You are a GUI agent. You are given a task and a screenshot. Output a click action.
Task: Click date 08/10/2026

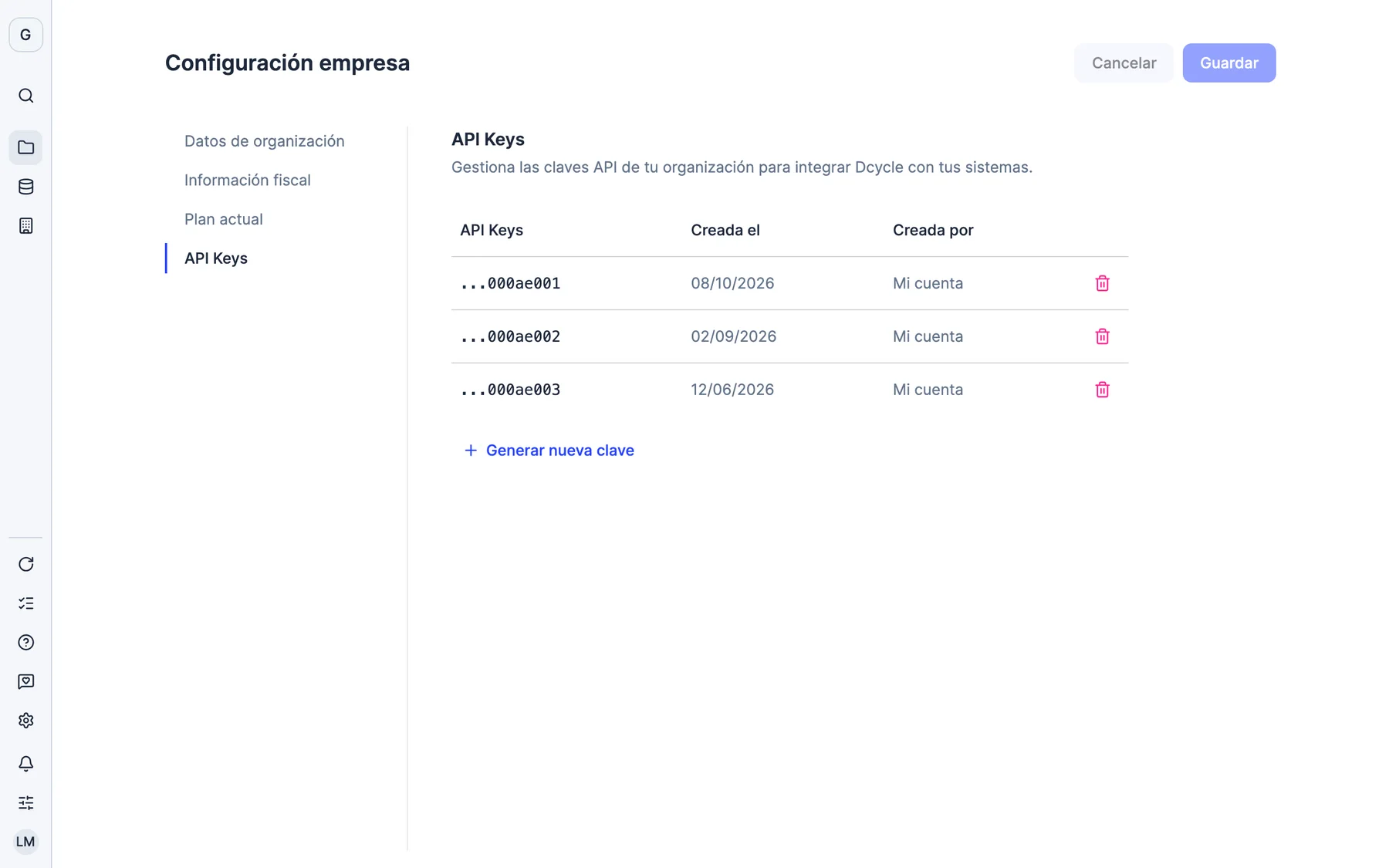coord(732,283)
